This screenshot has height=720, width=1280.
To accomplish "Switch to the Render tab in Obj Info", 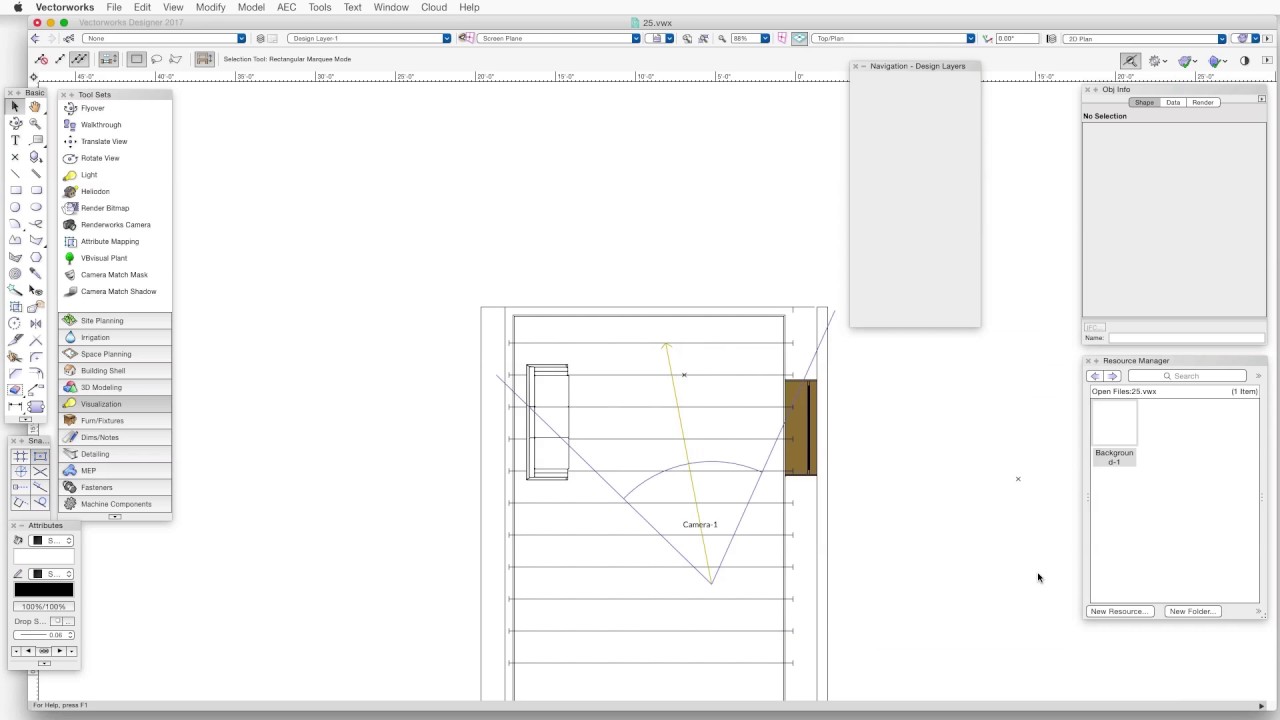I will coord(1203,102).
